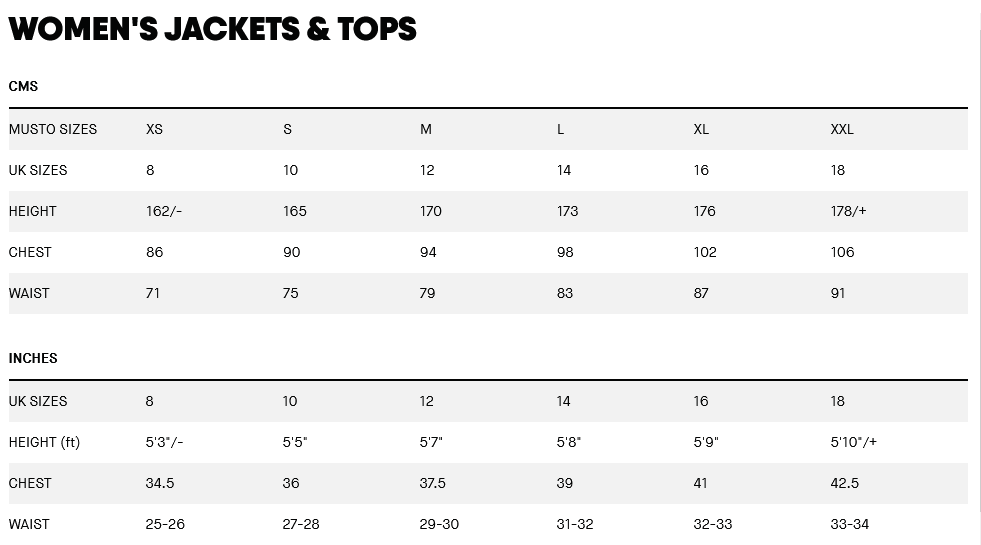Pick waist value 83 in CMS table
The image size is (981, 545).
(565, 293)
